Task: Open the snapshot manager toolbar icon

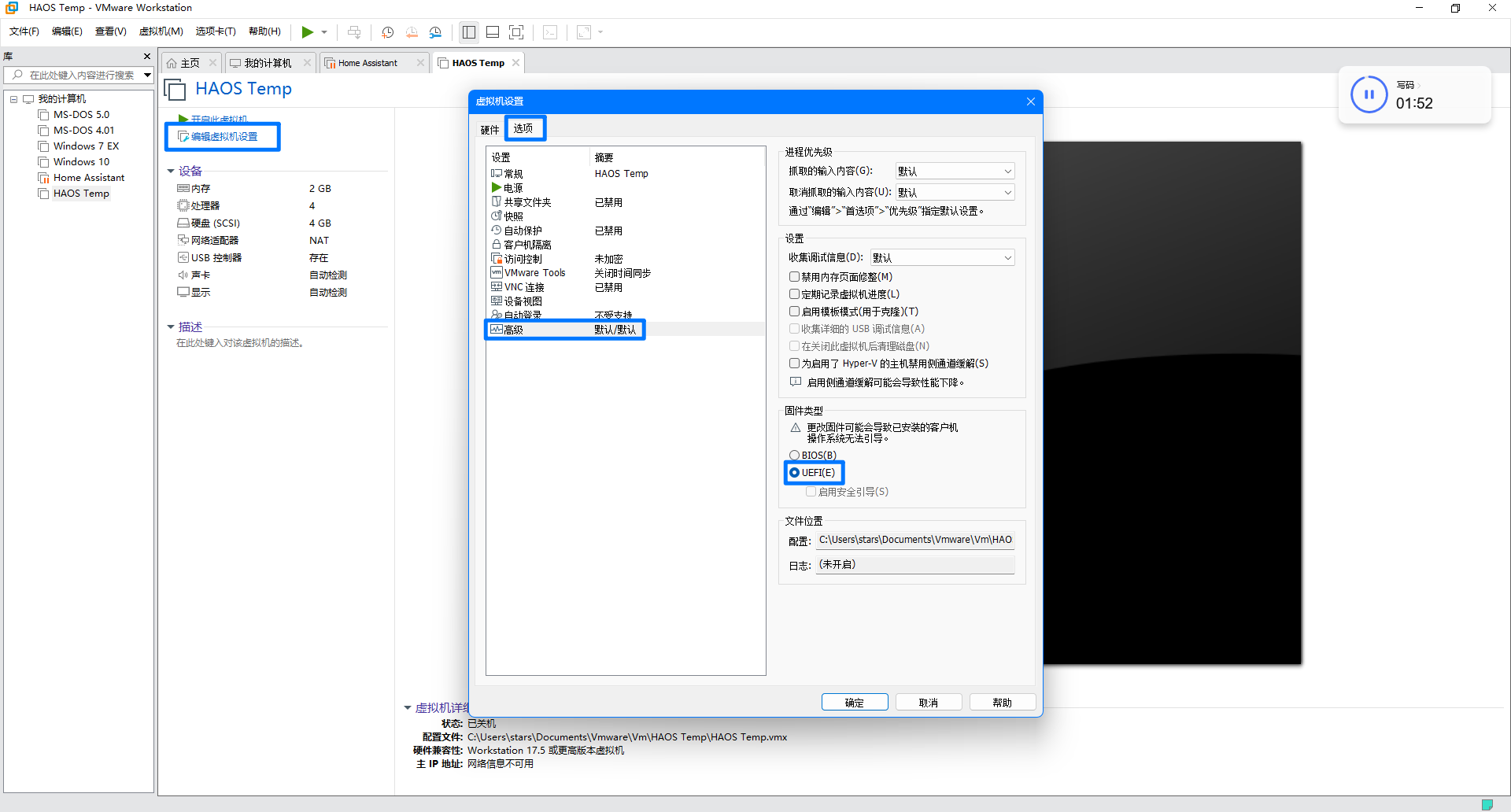Action: (435, 32)
